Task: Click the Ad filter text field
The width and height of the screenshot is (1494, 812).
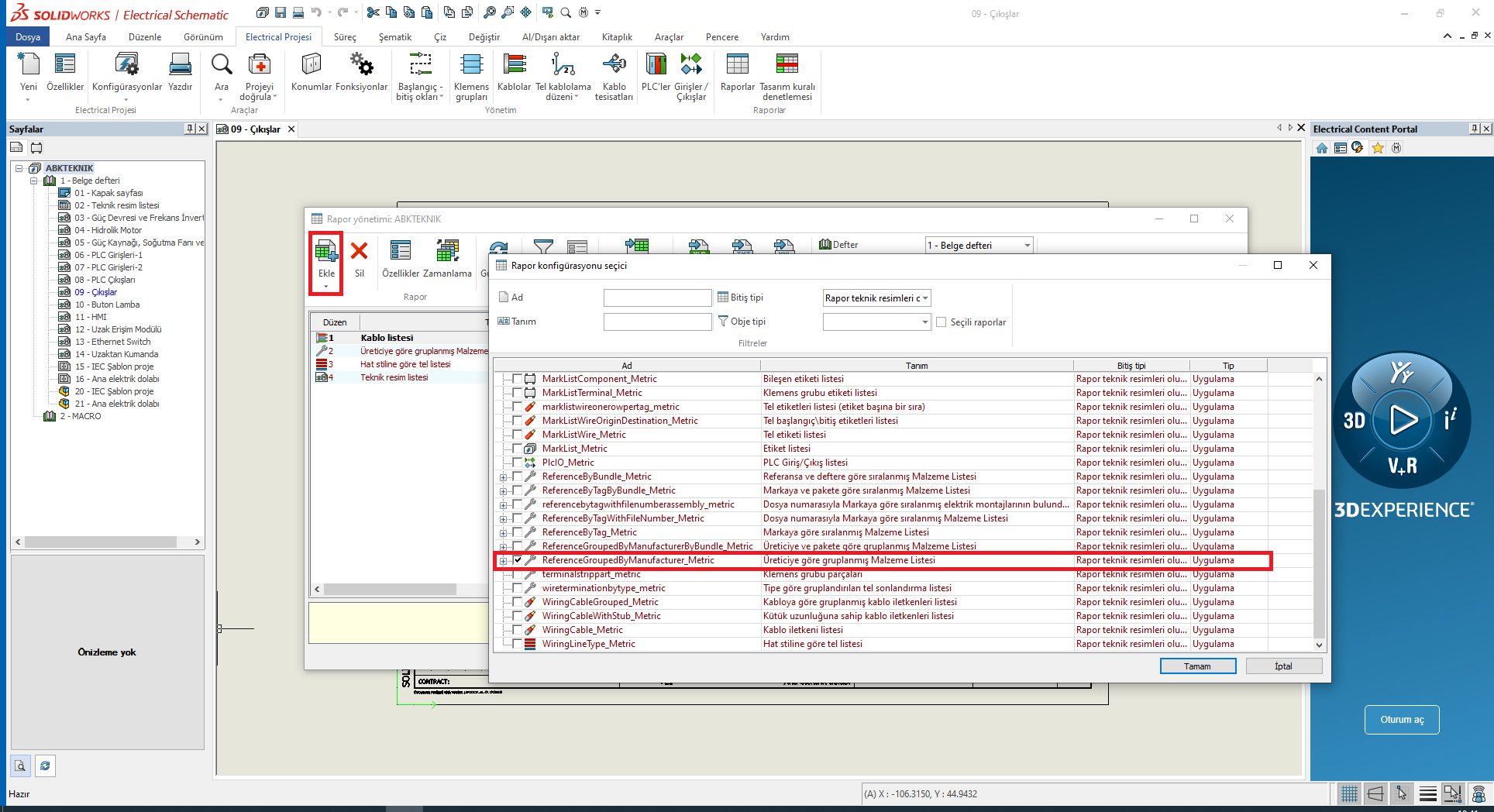Action: (x=657, y=298)
